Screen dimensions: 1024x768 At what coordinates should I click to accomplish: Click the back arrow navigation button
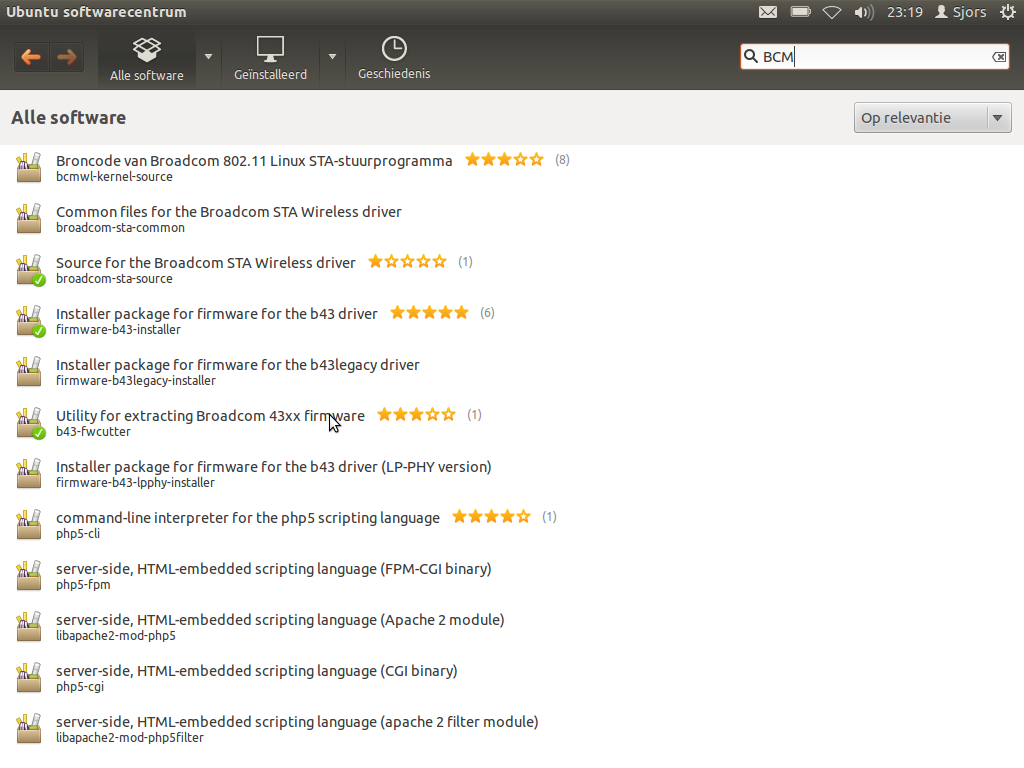click(31, 57)
